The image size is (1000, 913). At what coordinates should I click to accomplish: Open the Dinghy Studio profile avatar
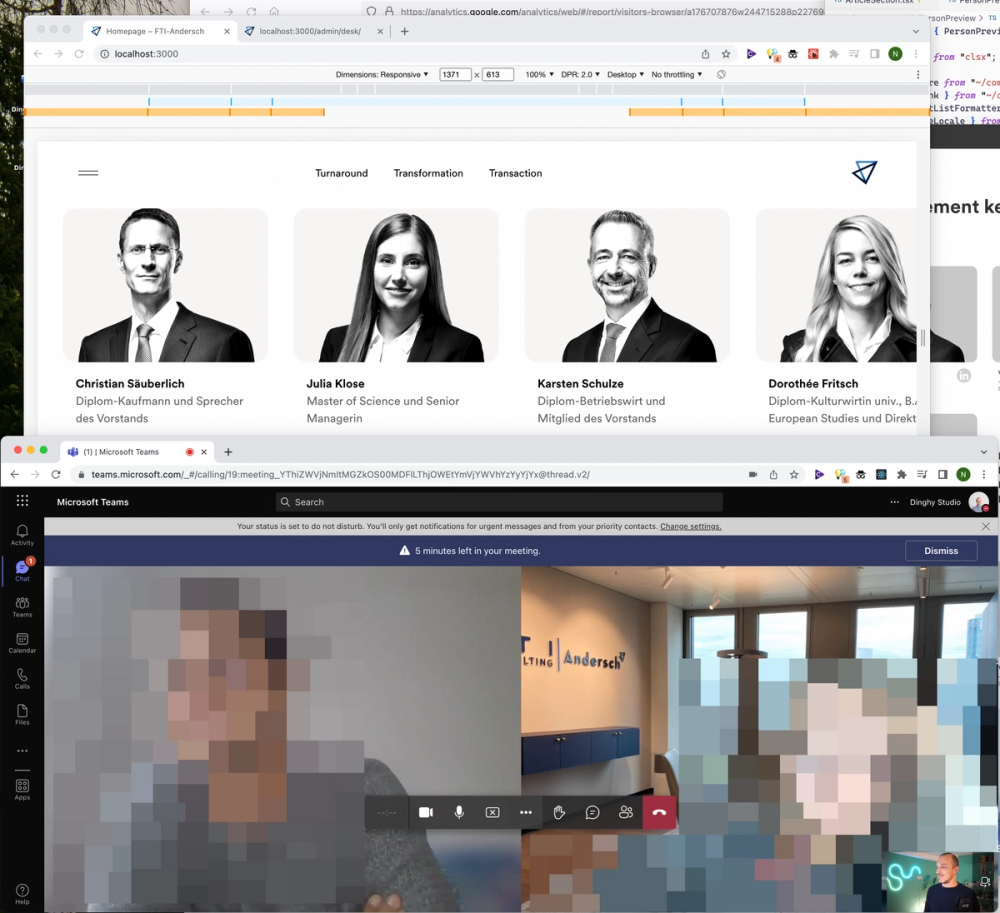click(978, 502)
